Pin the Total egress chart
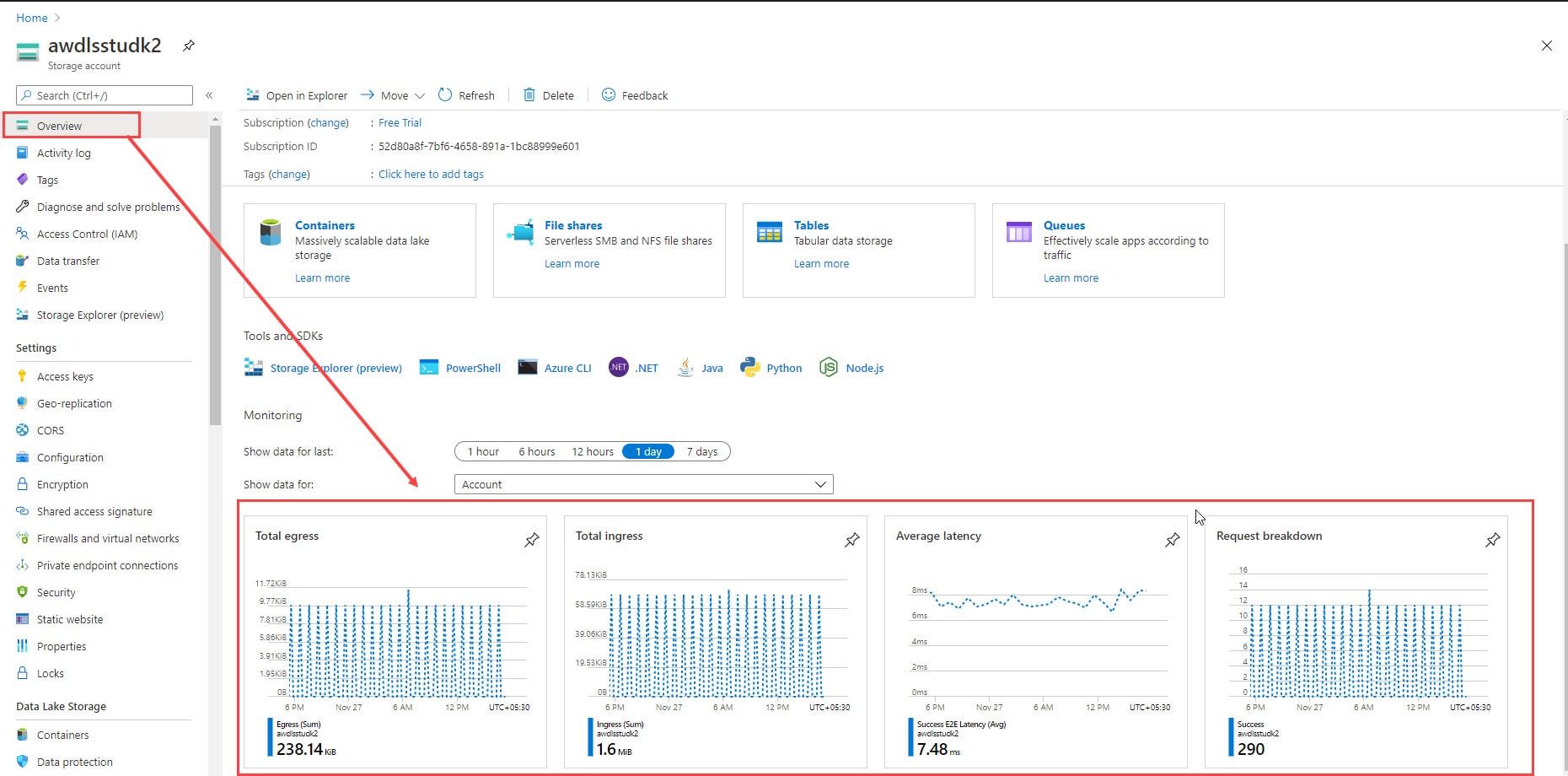 coord(531,540)
